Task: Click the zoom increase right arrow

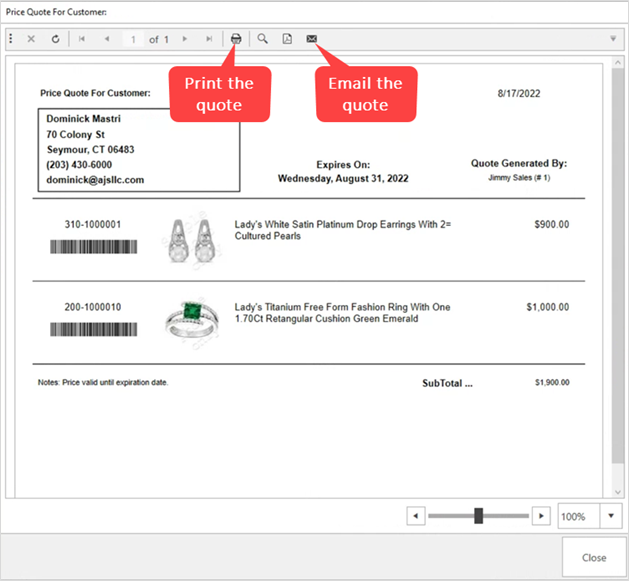Action: pyautogui.click(x=540, y=516)
